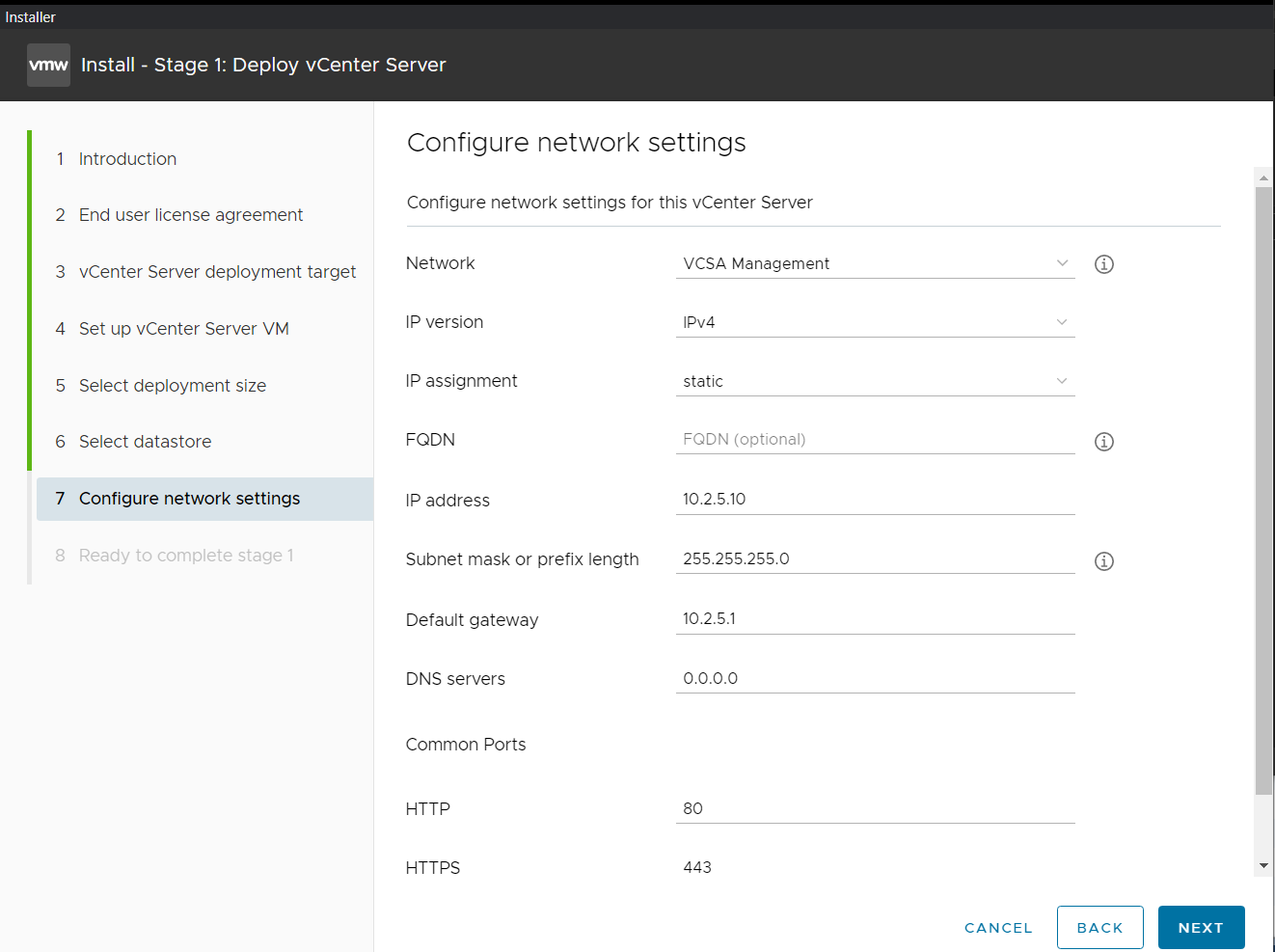Click the vertical scrollbar thumb
The image size is (1275, 952).
coord(1263,491)
